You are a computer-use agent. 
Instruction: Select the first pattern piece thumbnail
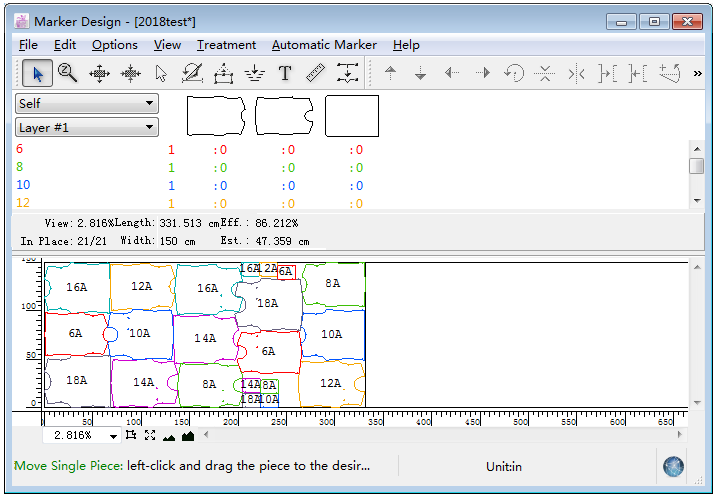[217, 116]
